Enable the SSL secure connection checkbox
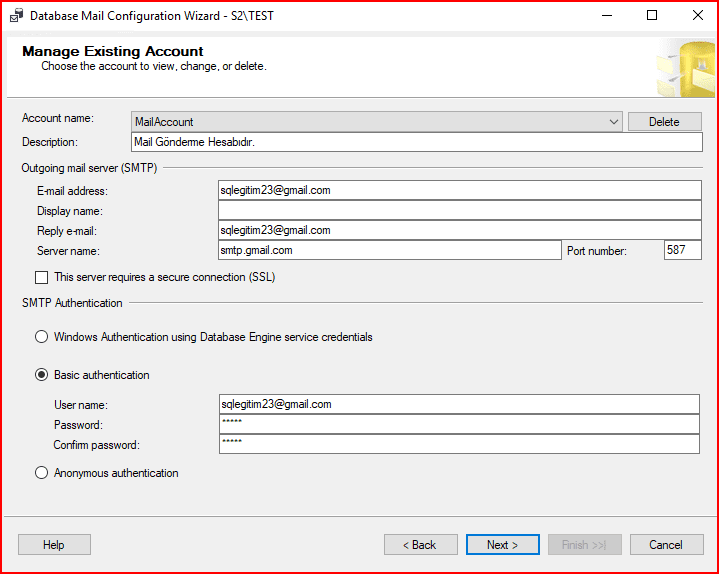The height and width of the screenshot is (574, 719). click(x=42, y=277)
